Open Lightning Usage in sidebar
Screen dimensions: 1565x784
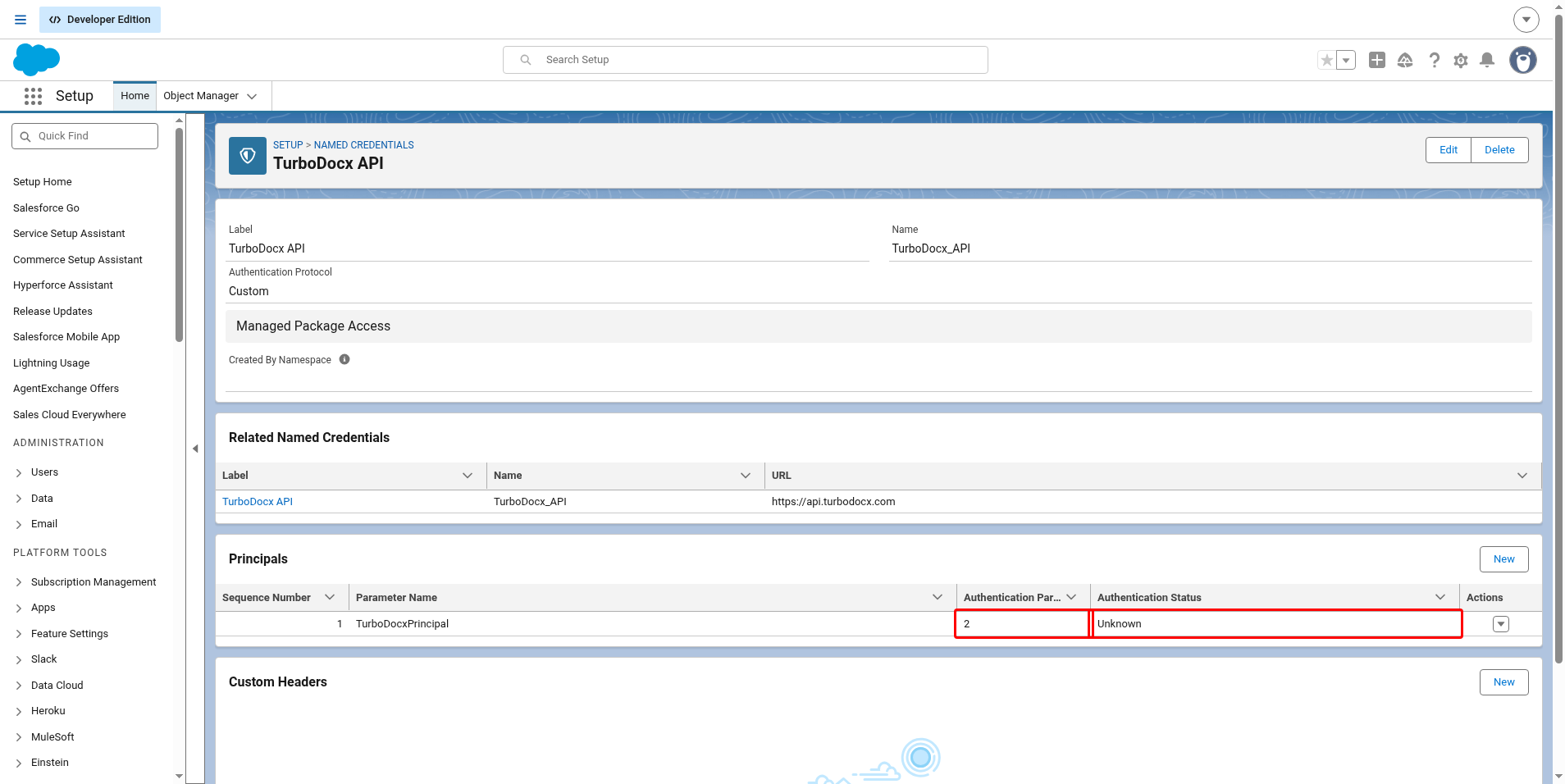(52, 363)
